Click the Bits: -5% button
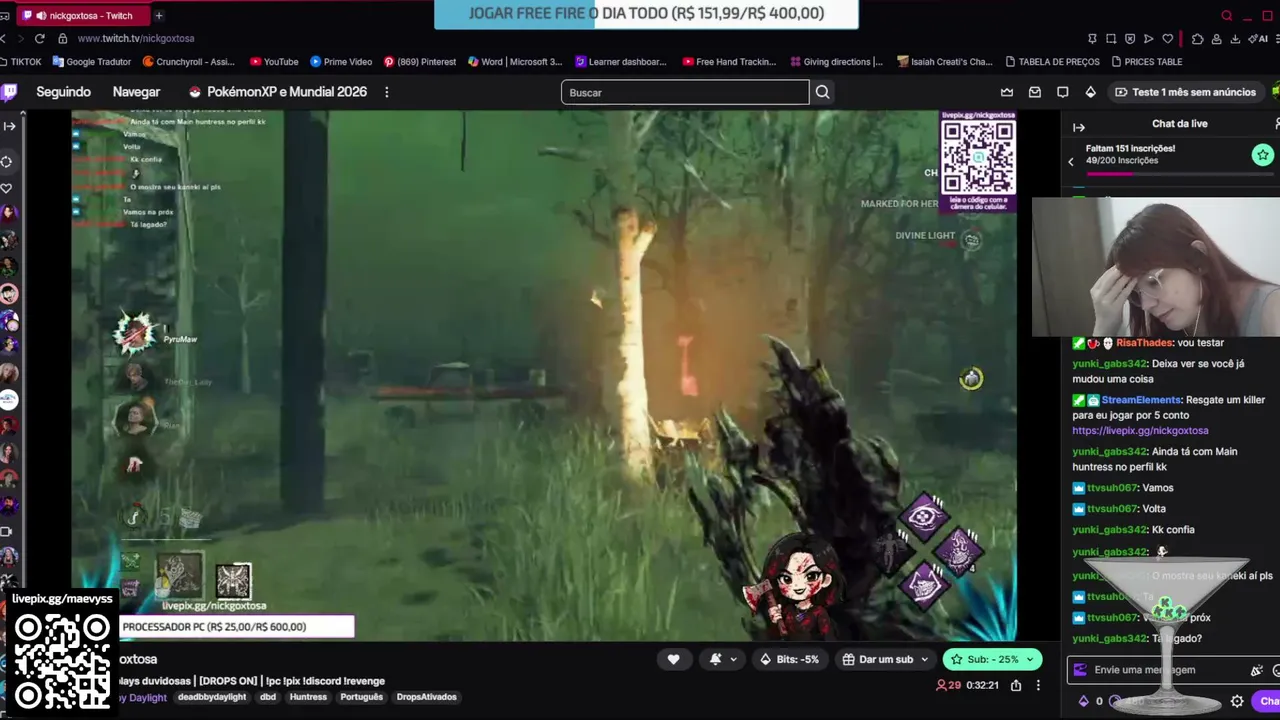 click(x=790, y=659)
